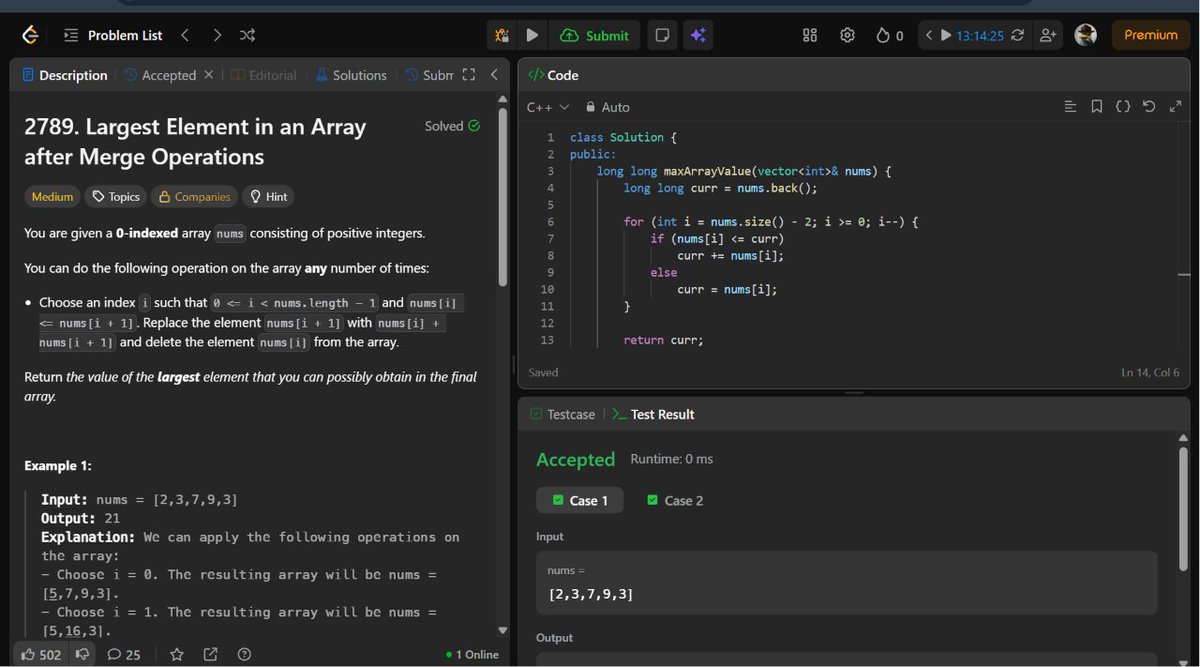Image resolution: width=1200 pixels, height=667 pixels.
Task: Switch to the Testcase tab
Action: pos(562,414)
